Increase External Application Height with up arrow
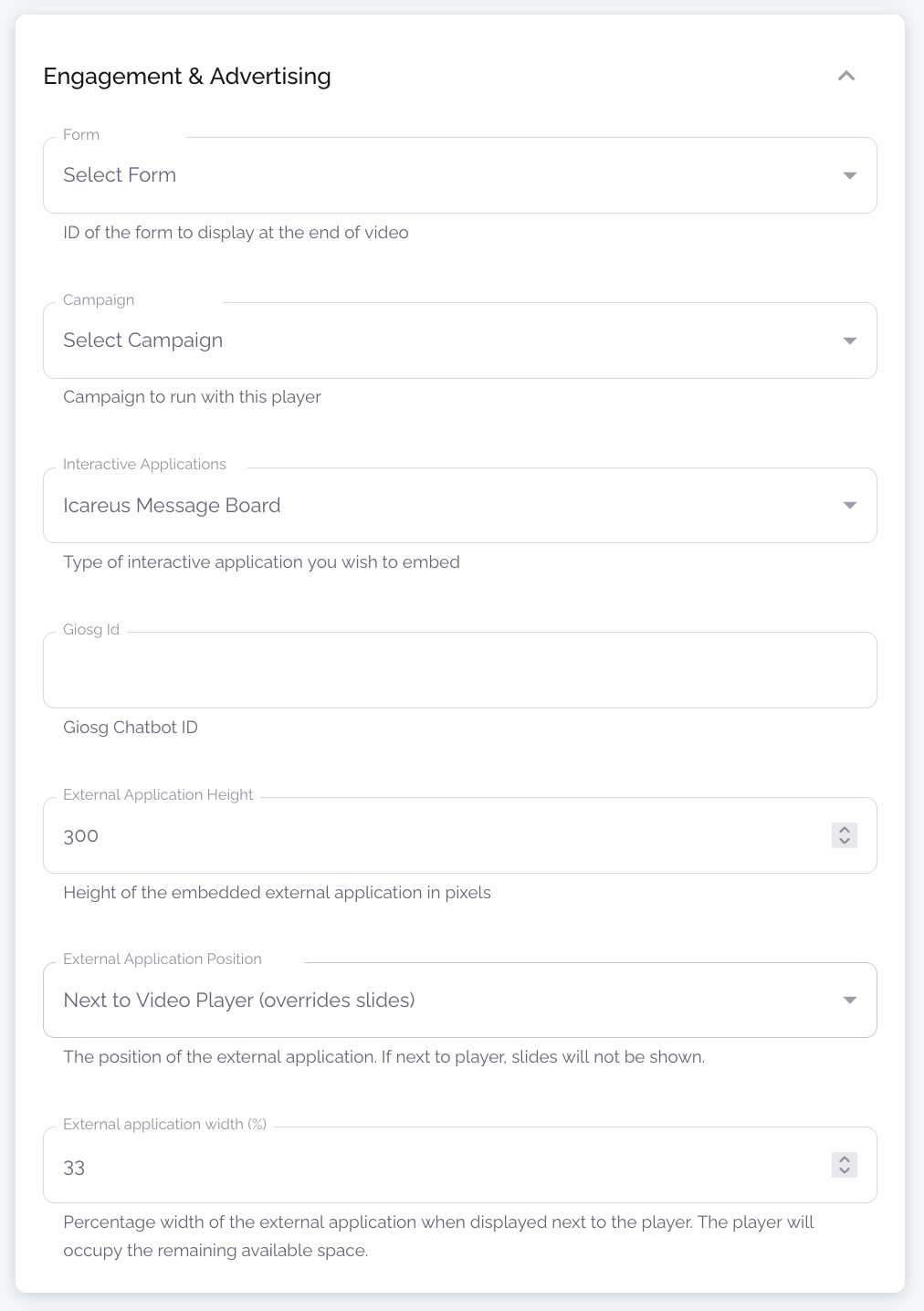Image resolution: width=924 pixels, height=1311 pixels. [845, 830]
